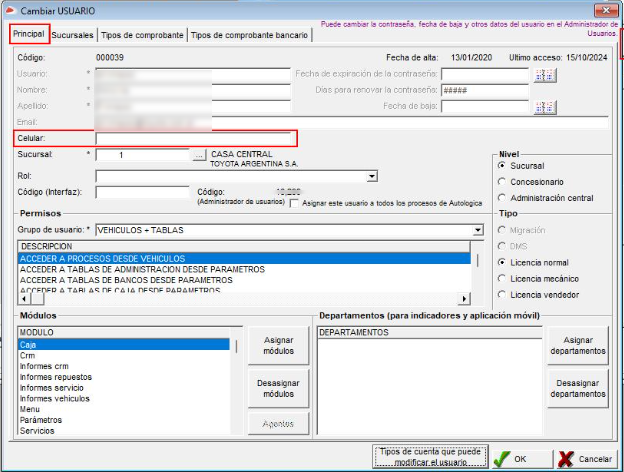Click the Asignar módulos button
Viewport: 624px width, 472px height.
[279, 345]
